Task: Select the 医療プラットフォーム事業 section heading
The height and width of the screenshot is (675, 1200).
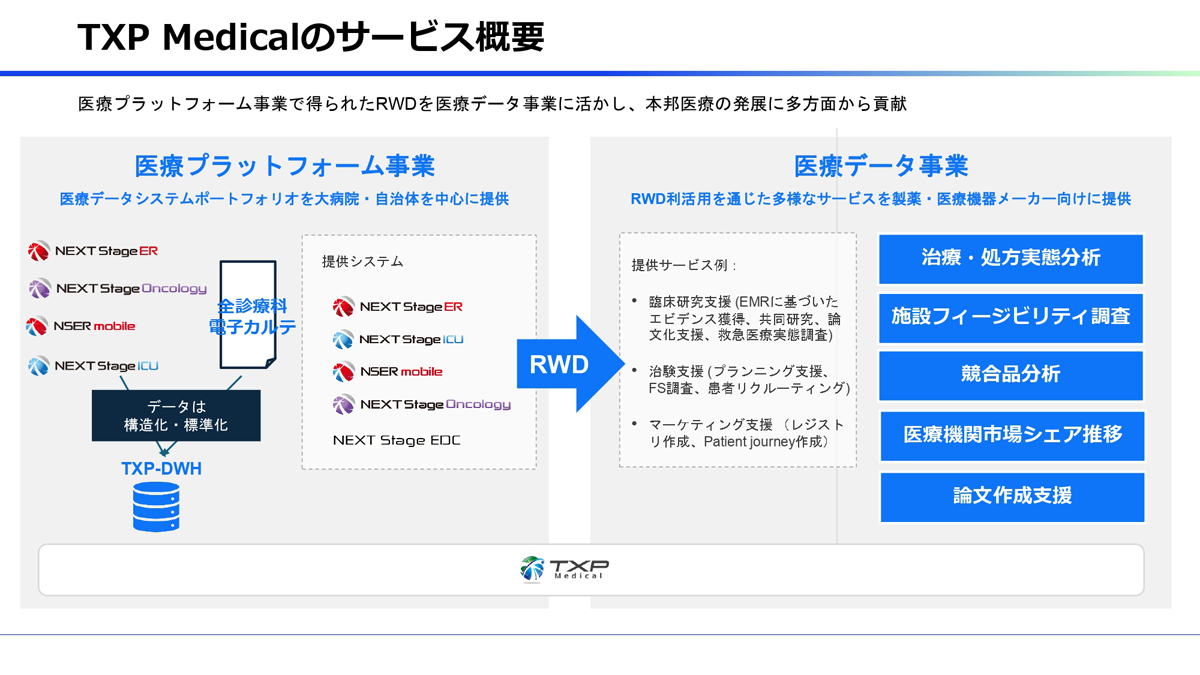Action: click(284, 165)
